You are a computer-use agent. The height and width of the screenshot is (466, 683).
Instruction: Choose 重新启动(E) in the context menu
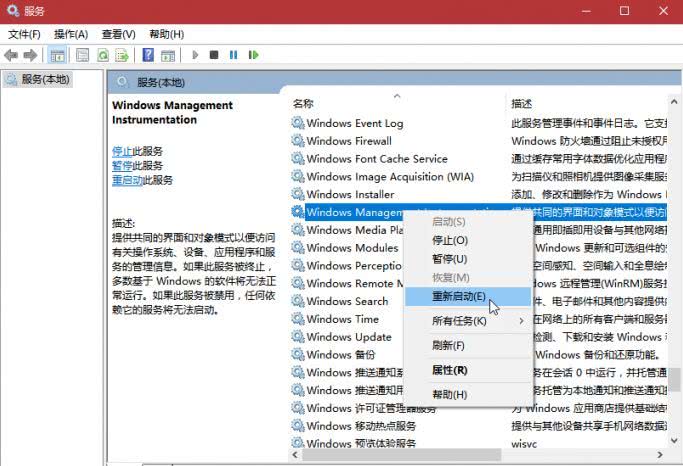click(469, 297)
